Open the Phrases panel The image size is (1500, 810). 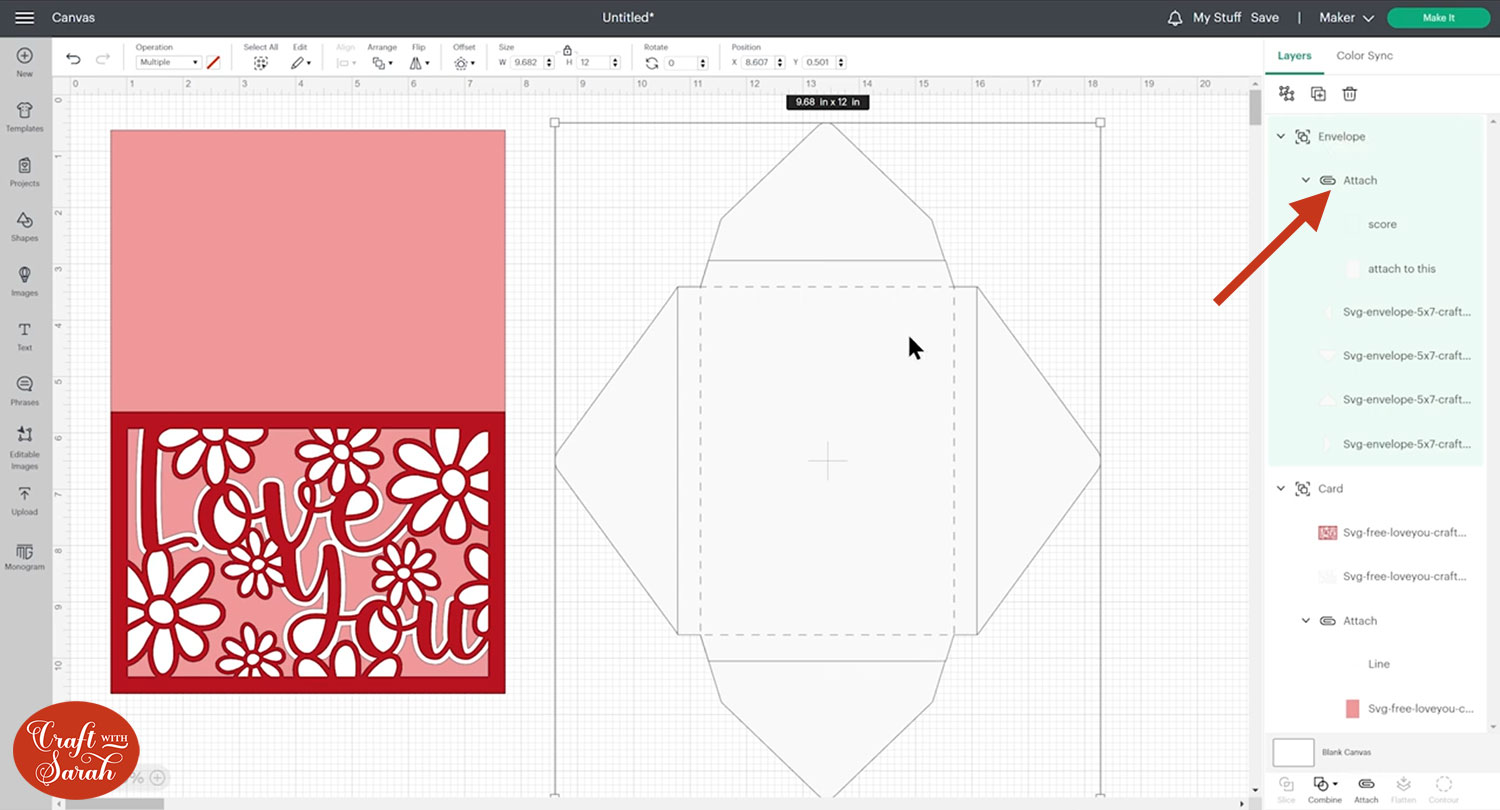(24, 391)
